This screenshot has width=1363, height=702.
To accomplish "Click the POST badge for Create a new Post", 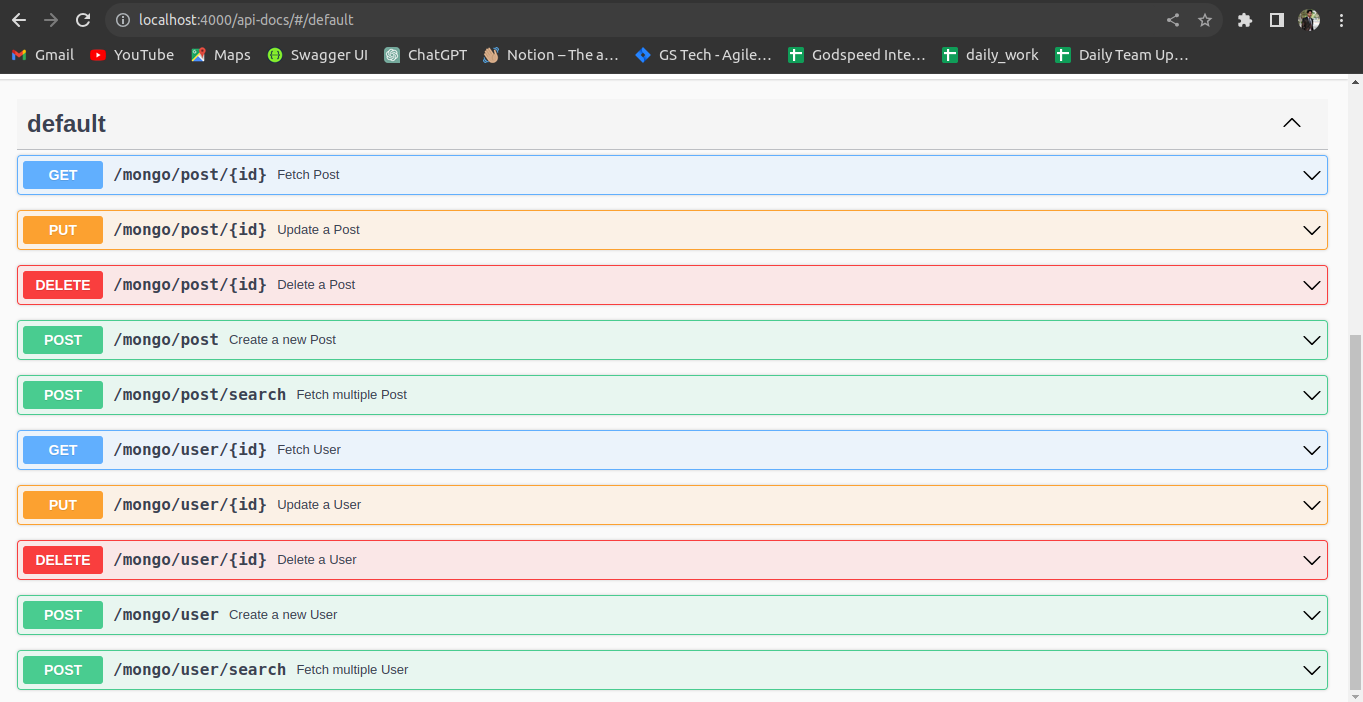I will pyautogui.click(x=63, y=340).
